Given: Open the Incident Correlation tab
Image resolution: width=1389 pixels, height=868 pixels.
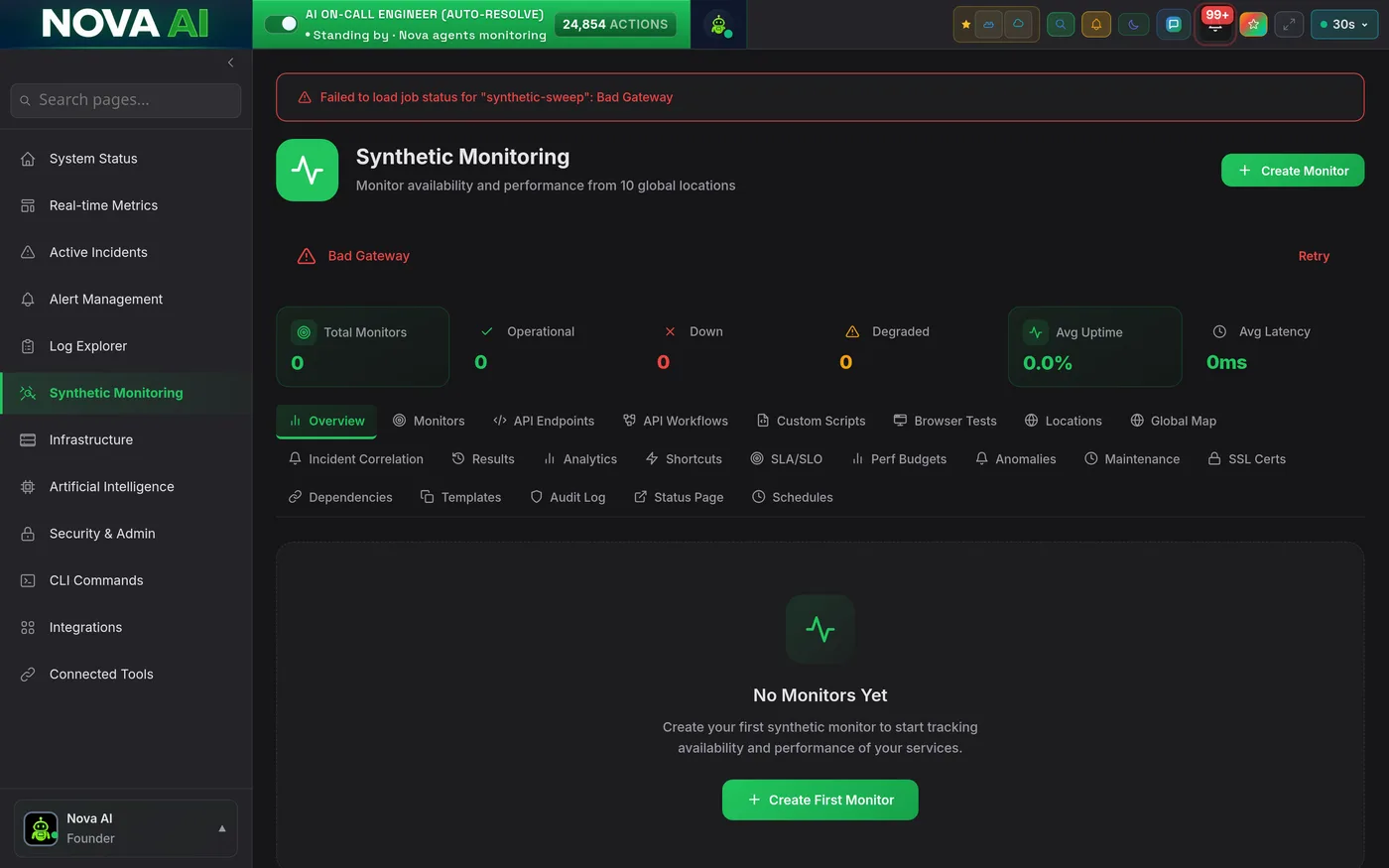Looking at the screenshot, I should 356,459.
